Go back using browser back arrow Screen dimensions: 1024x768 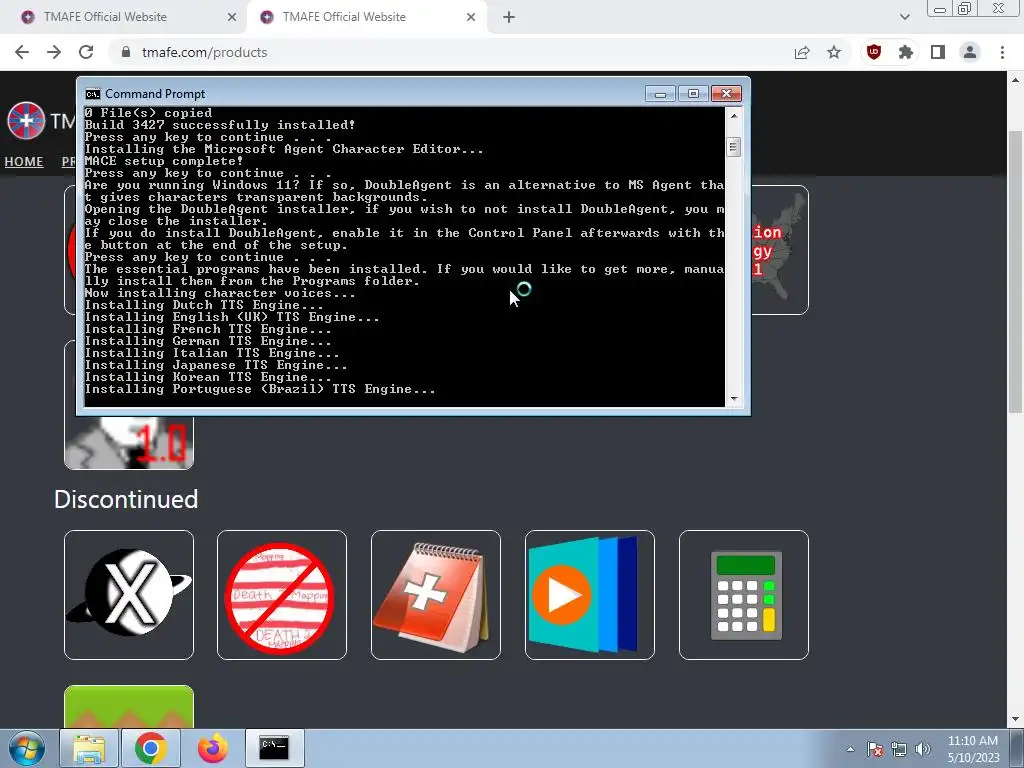coord(22,52)
